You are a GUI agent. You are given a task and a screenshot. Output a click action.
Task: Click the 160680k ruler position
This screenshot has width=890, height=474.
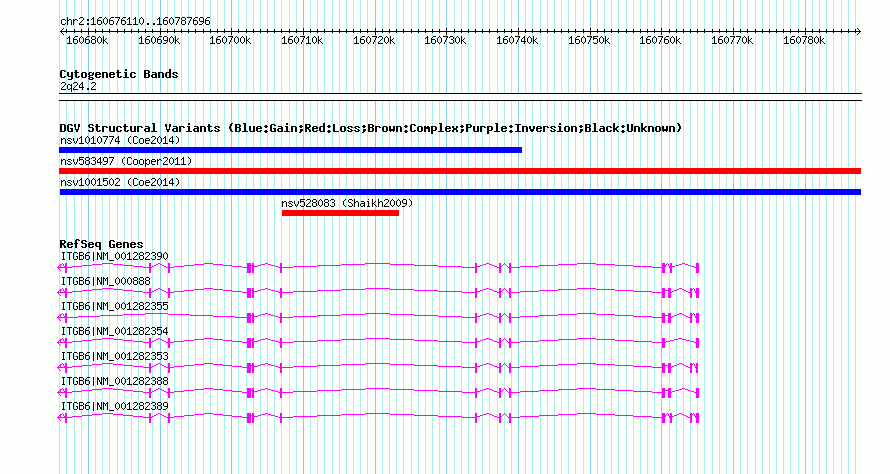pyautogui.click(x=87, y=41)
